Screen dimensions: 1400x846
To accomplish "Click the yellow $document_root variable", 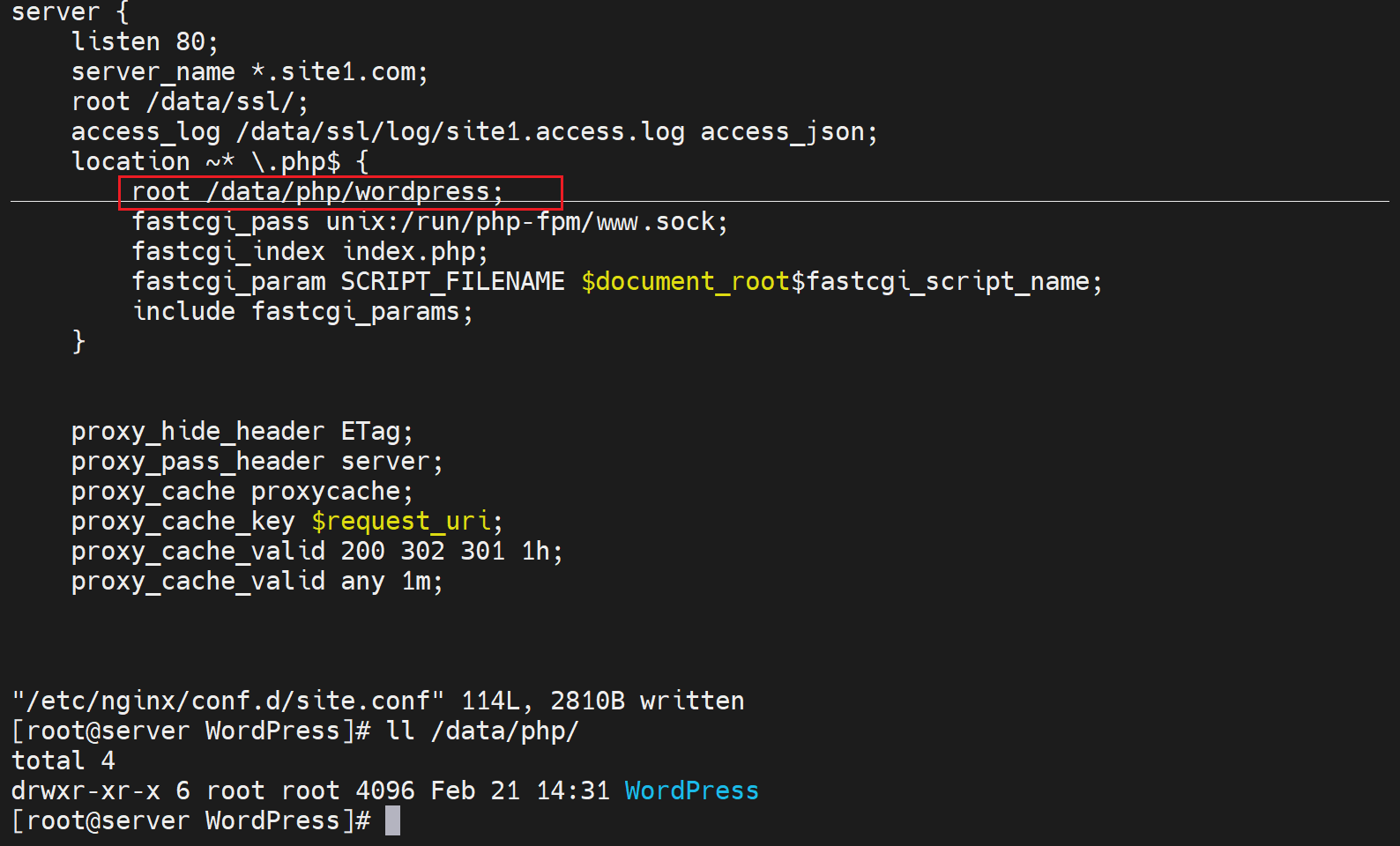I will 685,282.
